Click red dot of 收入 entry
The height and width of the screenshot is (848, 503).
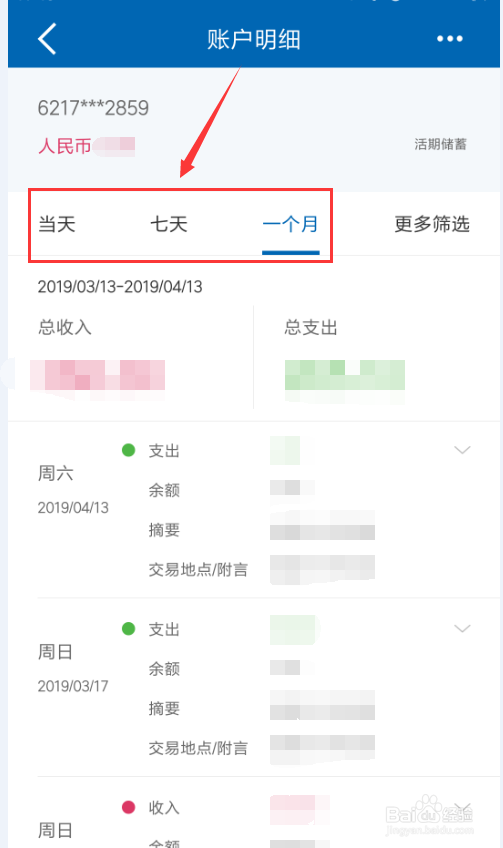point(128,807)
